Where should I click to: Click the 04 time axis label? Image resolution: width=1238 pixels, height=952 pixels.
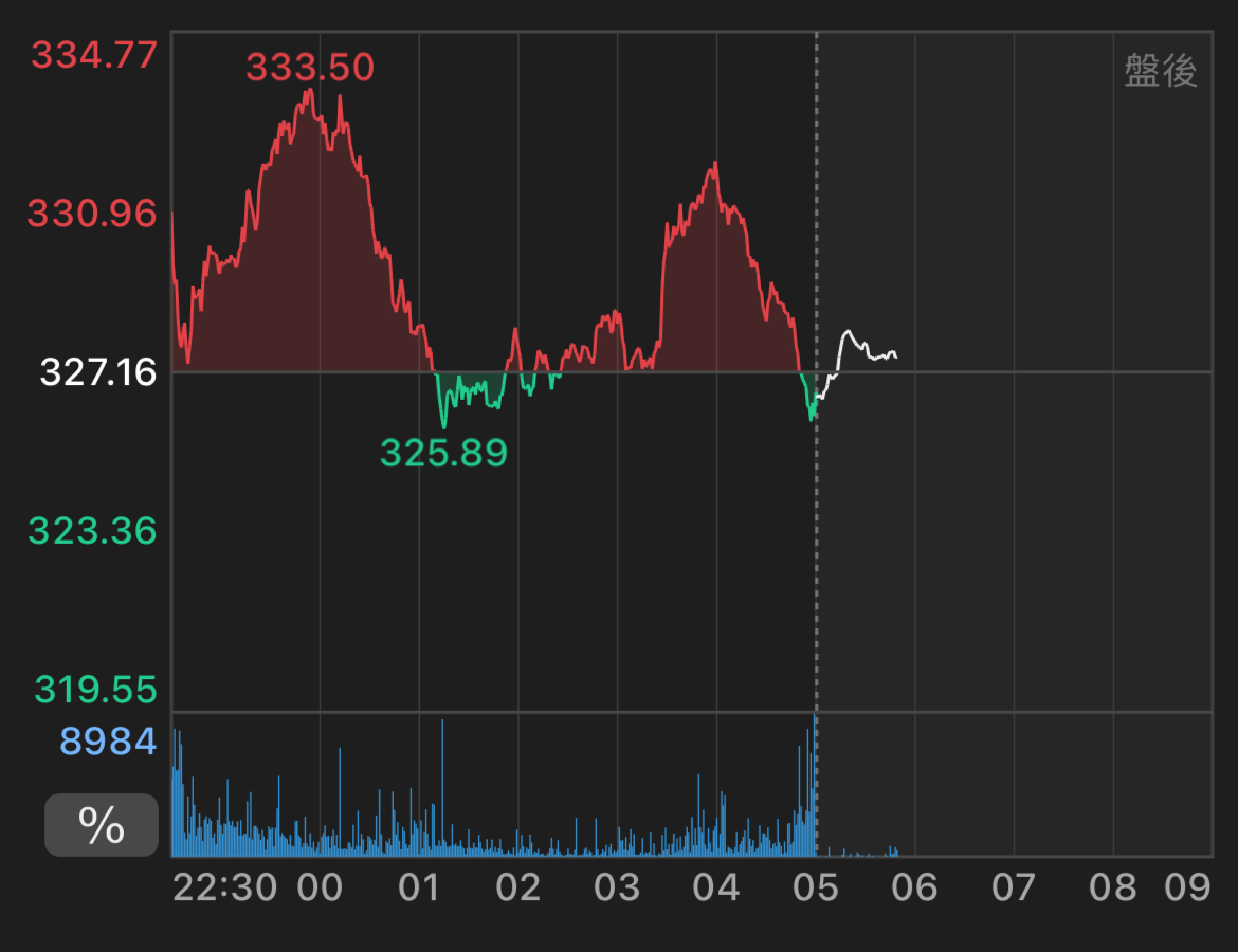pos(716,887)
